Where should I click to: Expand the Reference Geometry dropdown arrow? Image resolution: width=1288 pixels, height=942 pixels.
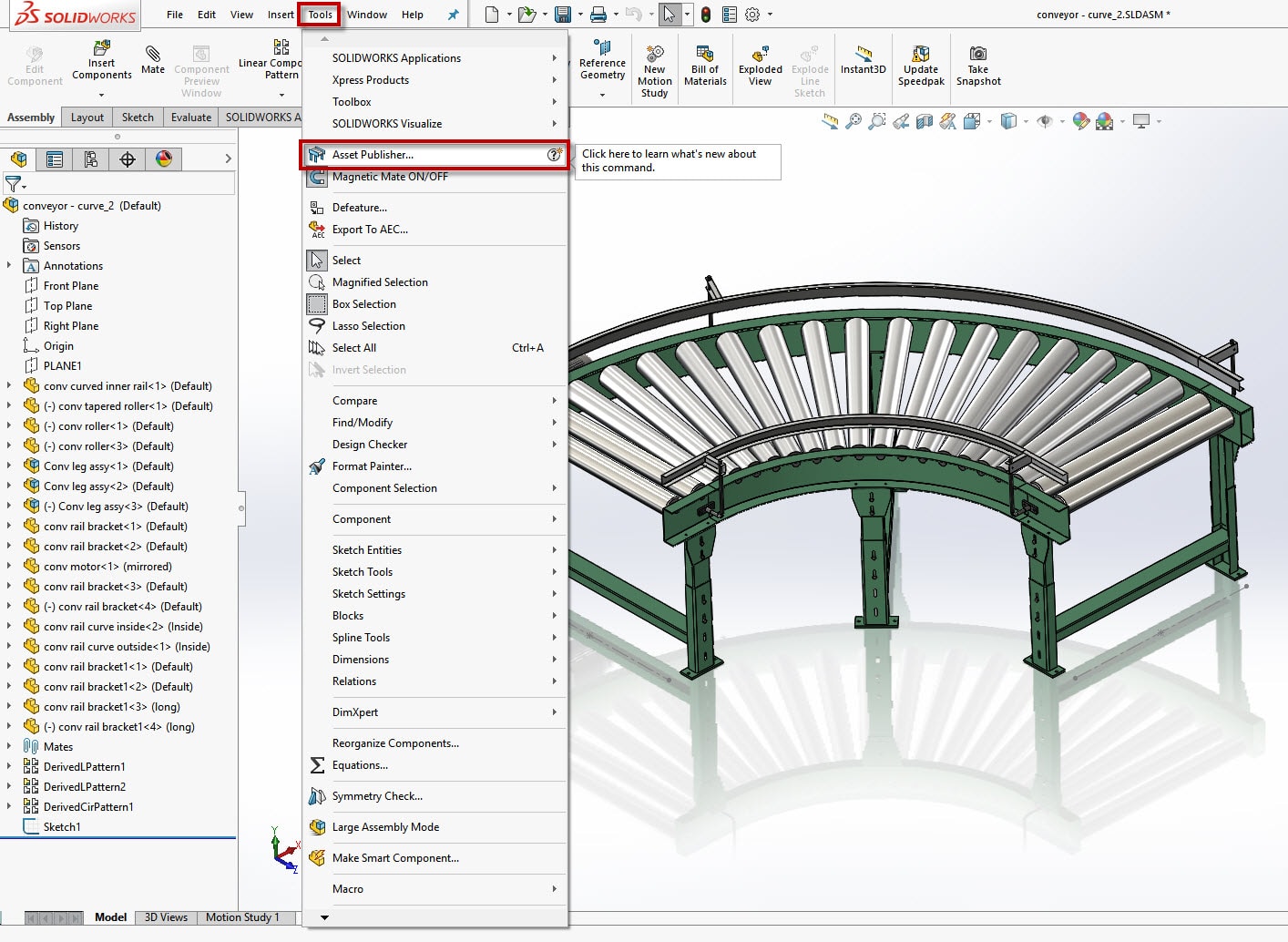602,95
